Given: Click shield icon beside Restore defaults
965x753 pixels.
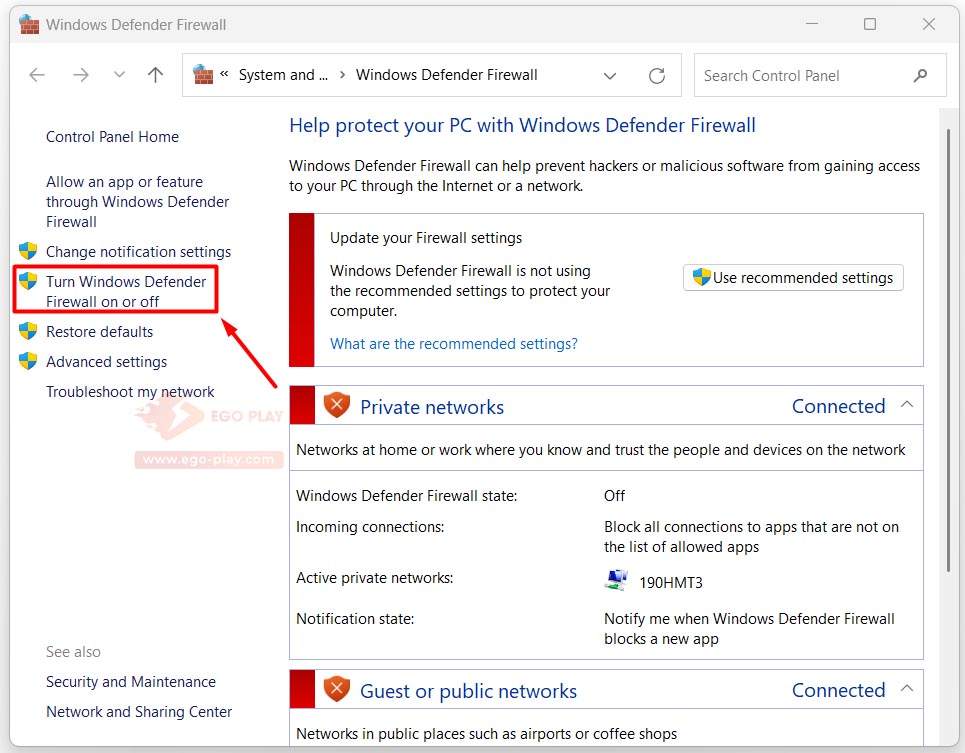Looking at the screenshot, I should coord(28,331).
